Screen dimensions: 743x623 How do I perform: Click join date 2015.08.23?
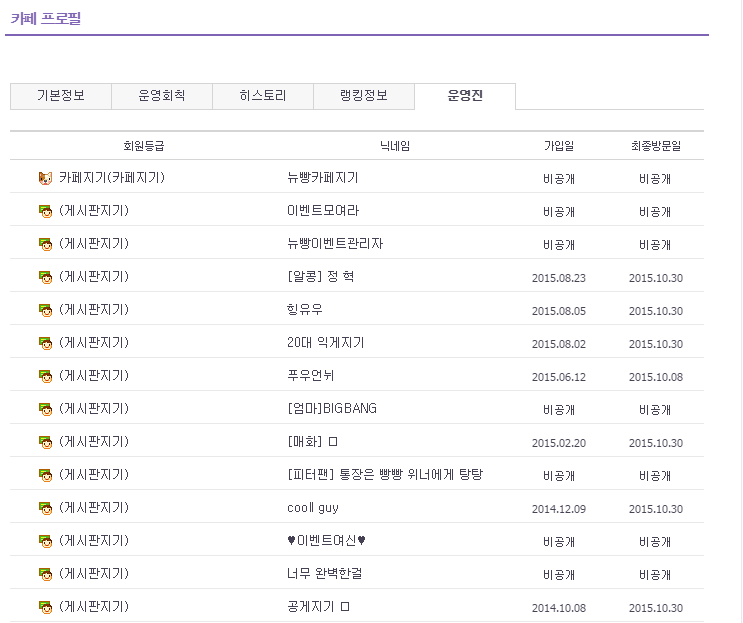(559, 278)
